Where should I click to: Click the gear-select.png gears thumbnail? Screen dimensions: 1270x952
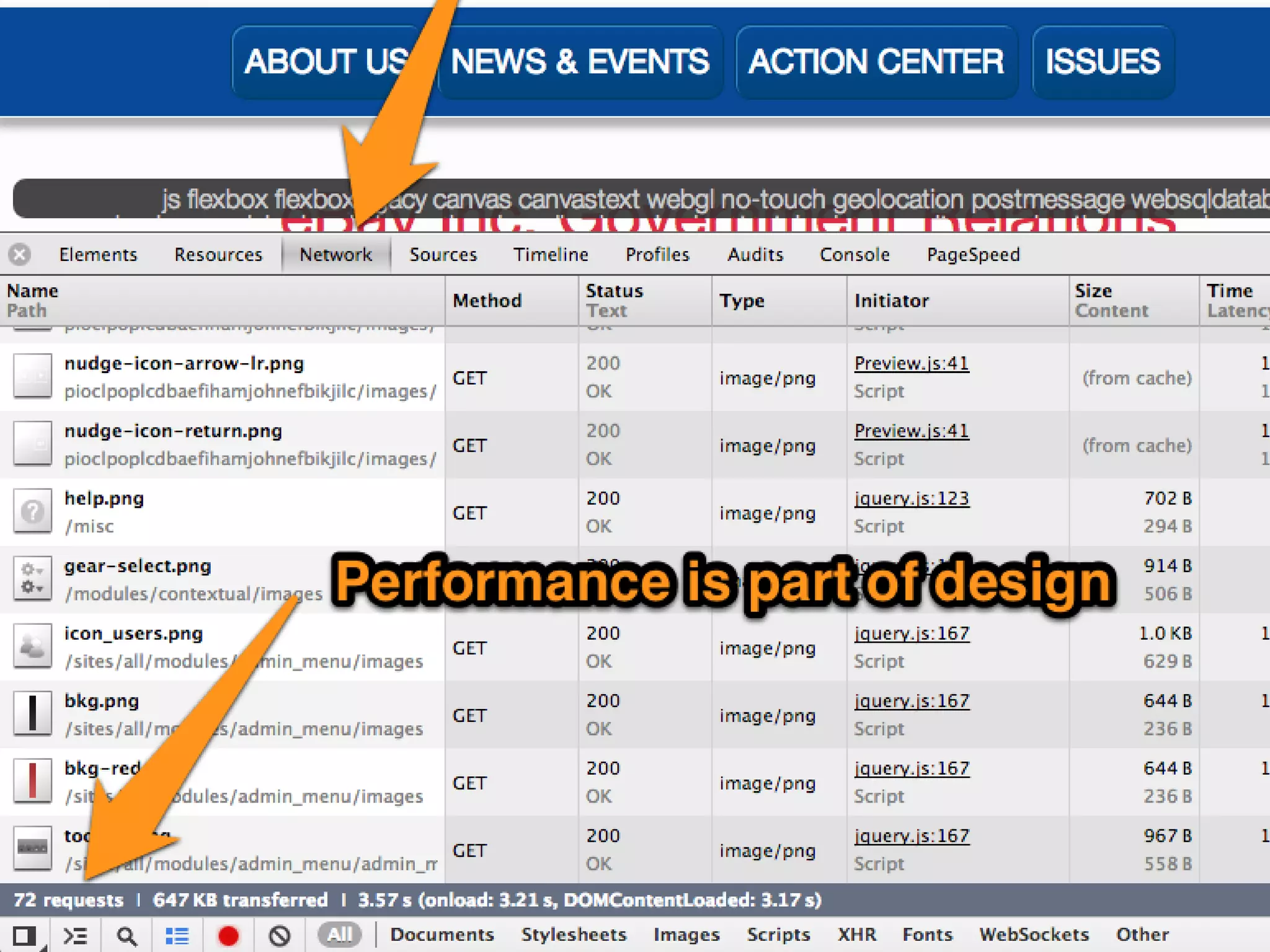32,580
